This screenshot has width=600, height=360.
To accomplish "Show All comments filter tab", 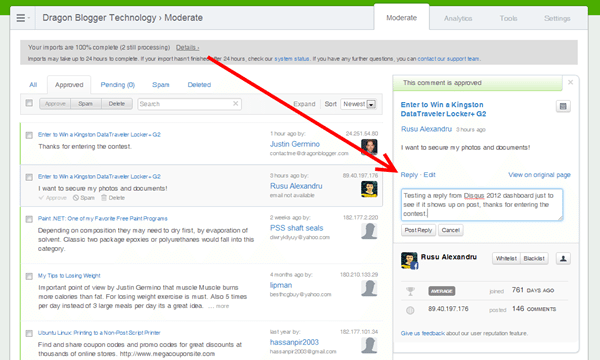I will 33,85.
